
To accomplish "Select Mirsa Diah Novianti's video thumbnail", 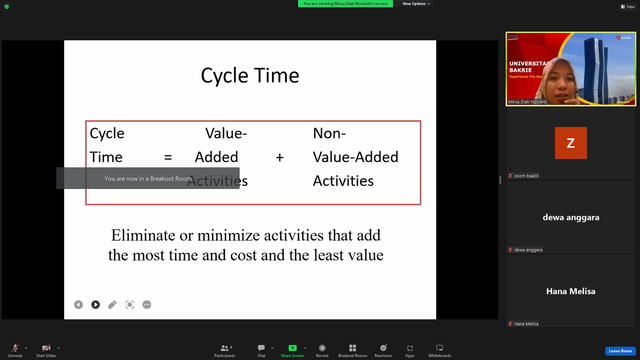I will [571, 69].
